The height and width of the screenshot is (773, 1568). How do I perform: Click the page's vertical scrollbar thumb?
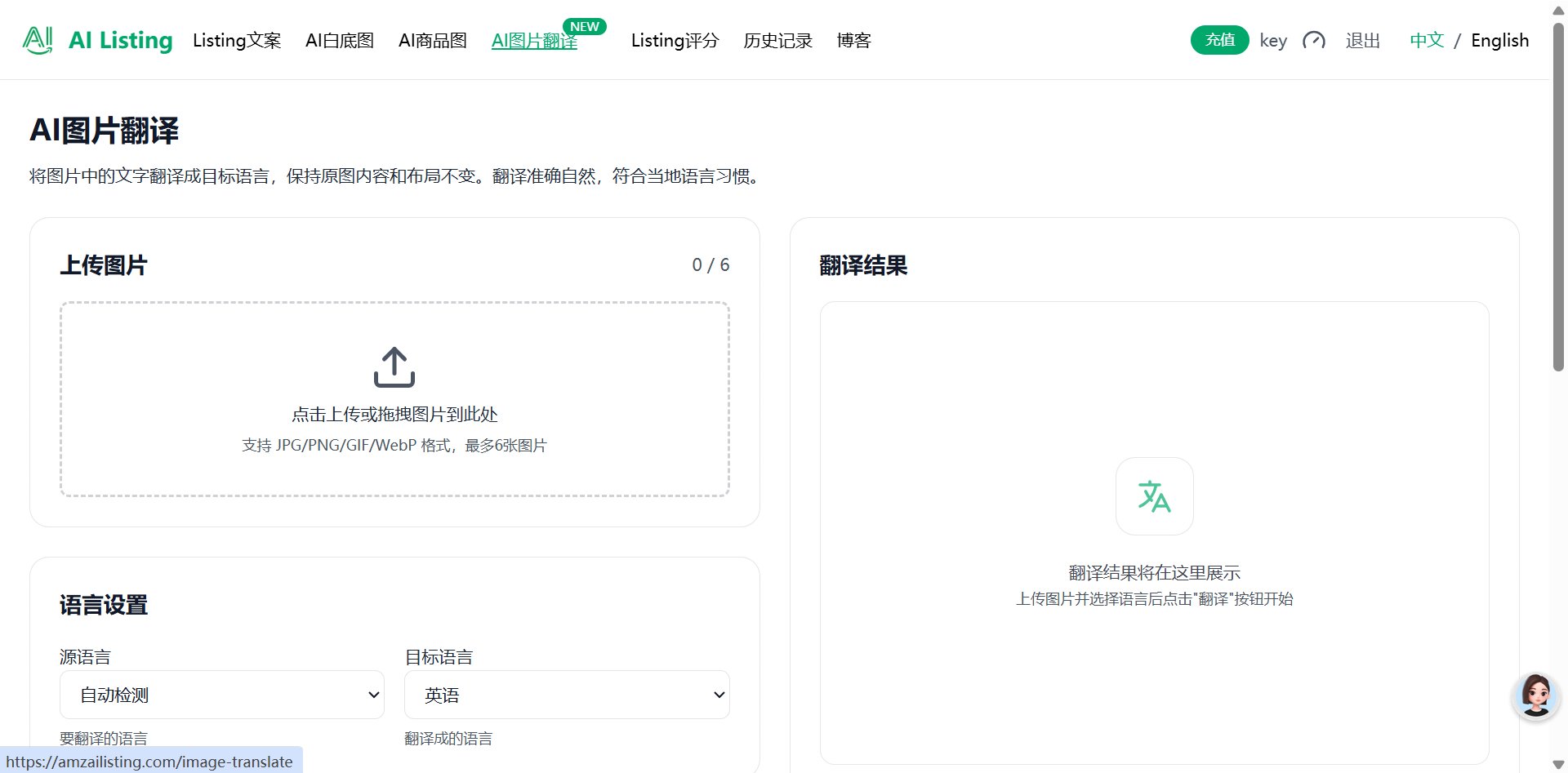(1559, 196)
